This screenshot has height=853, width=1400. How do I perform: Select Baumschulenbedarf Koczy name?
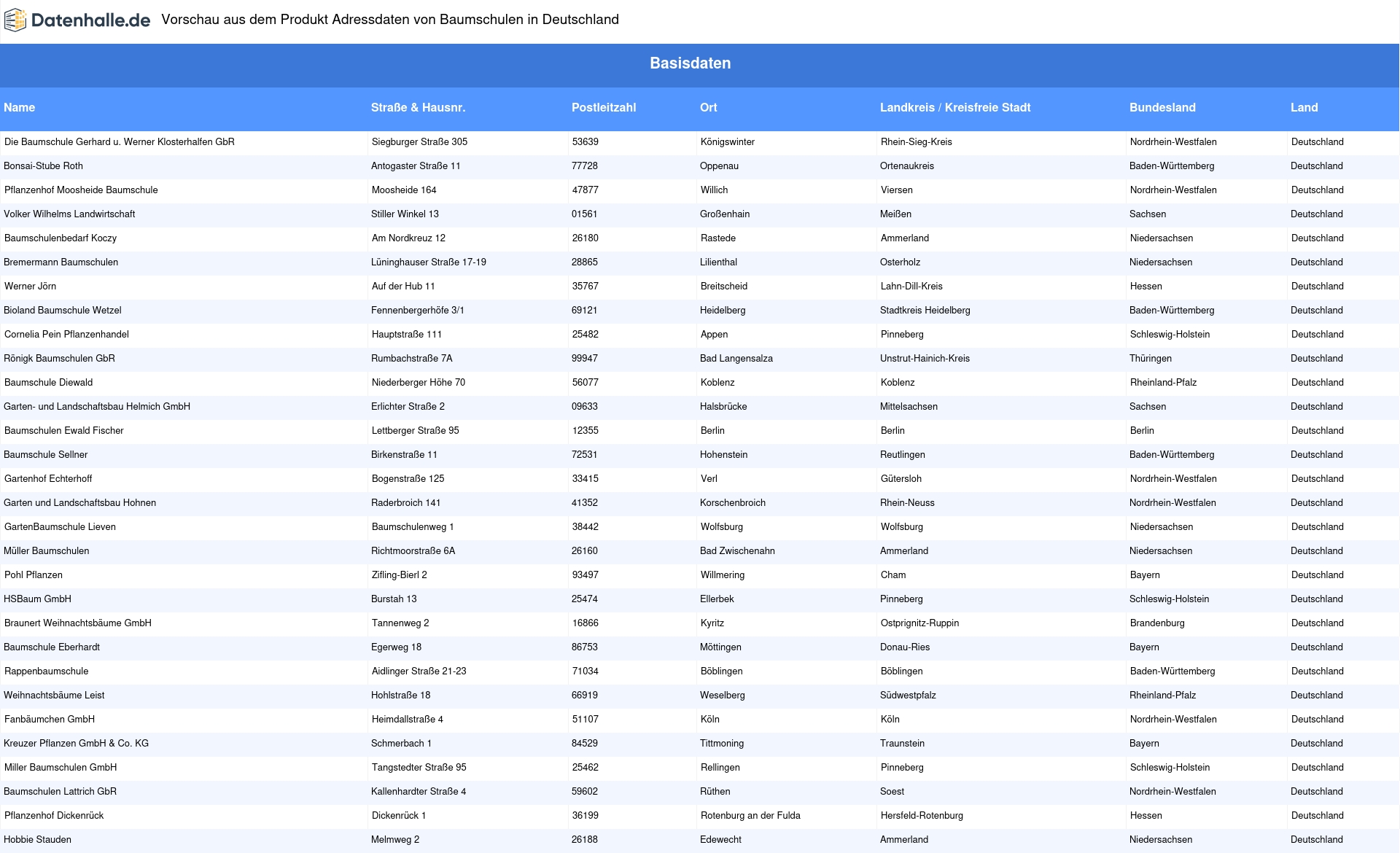click(61, 238)
